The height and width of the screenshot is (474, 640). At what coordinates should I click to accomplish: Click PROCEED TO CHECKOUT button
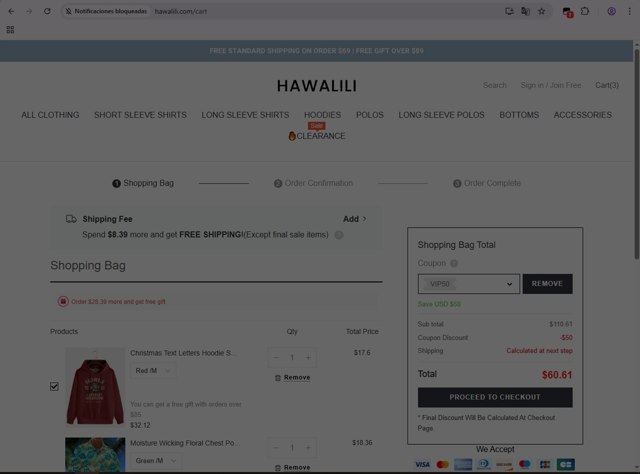click(495, 398)
